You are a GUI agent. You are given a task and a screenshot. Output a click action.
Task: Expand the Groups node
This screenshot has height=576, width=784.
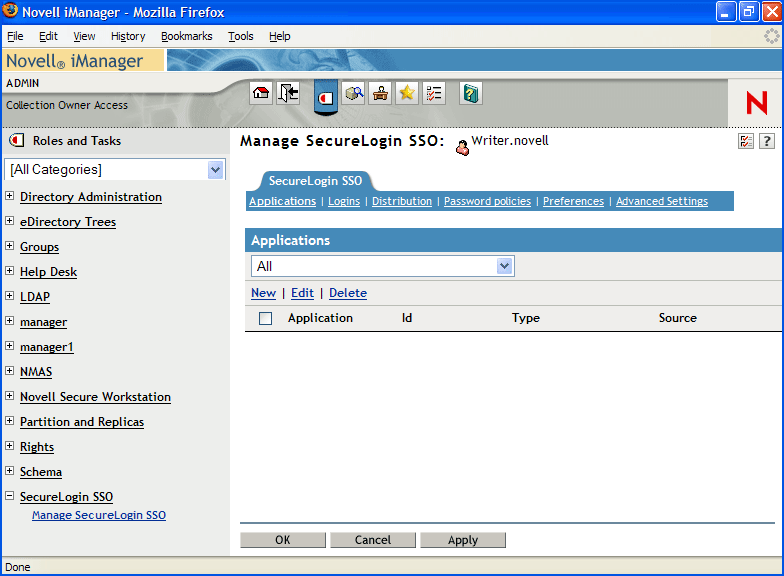(x=10, y=246)
